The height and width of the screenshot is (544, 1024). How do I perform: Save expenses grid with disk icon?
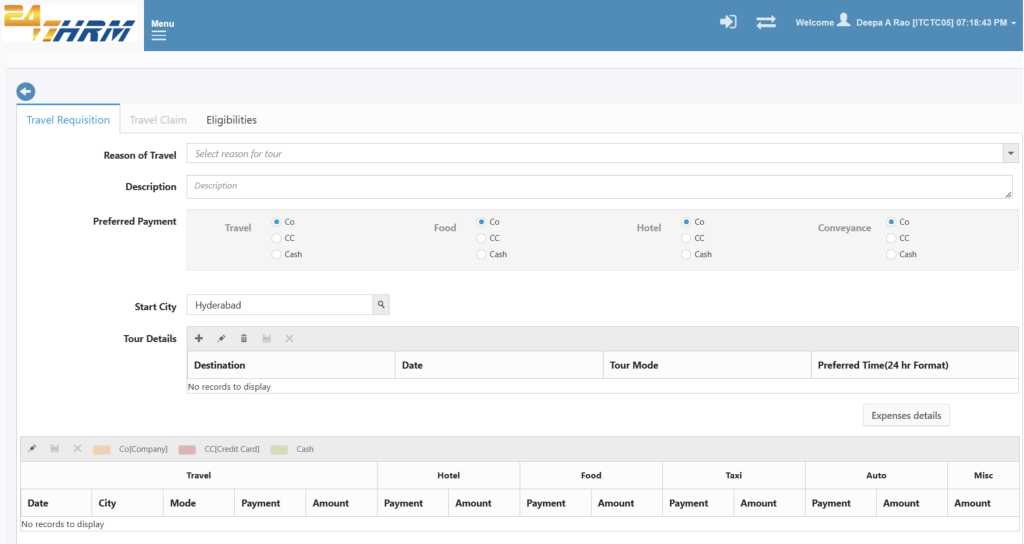click(55, 449)
